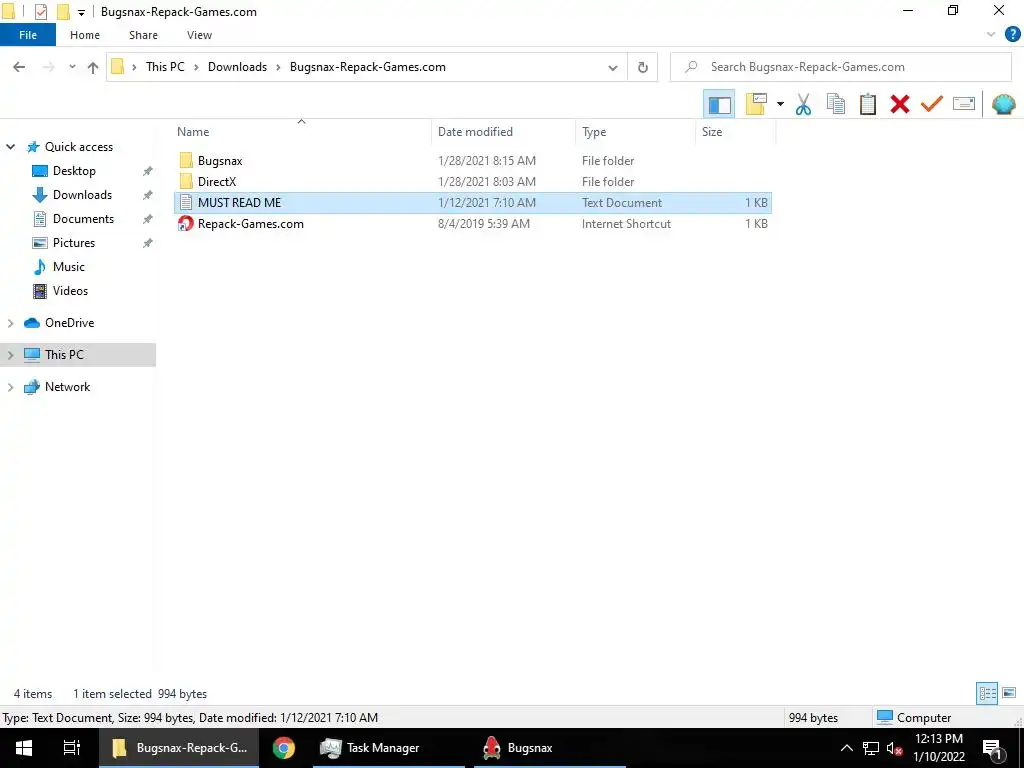The image size is (1024, 768).
Task: Open the Home ribbon tab
Action: (x=85, y=35)
